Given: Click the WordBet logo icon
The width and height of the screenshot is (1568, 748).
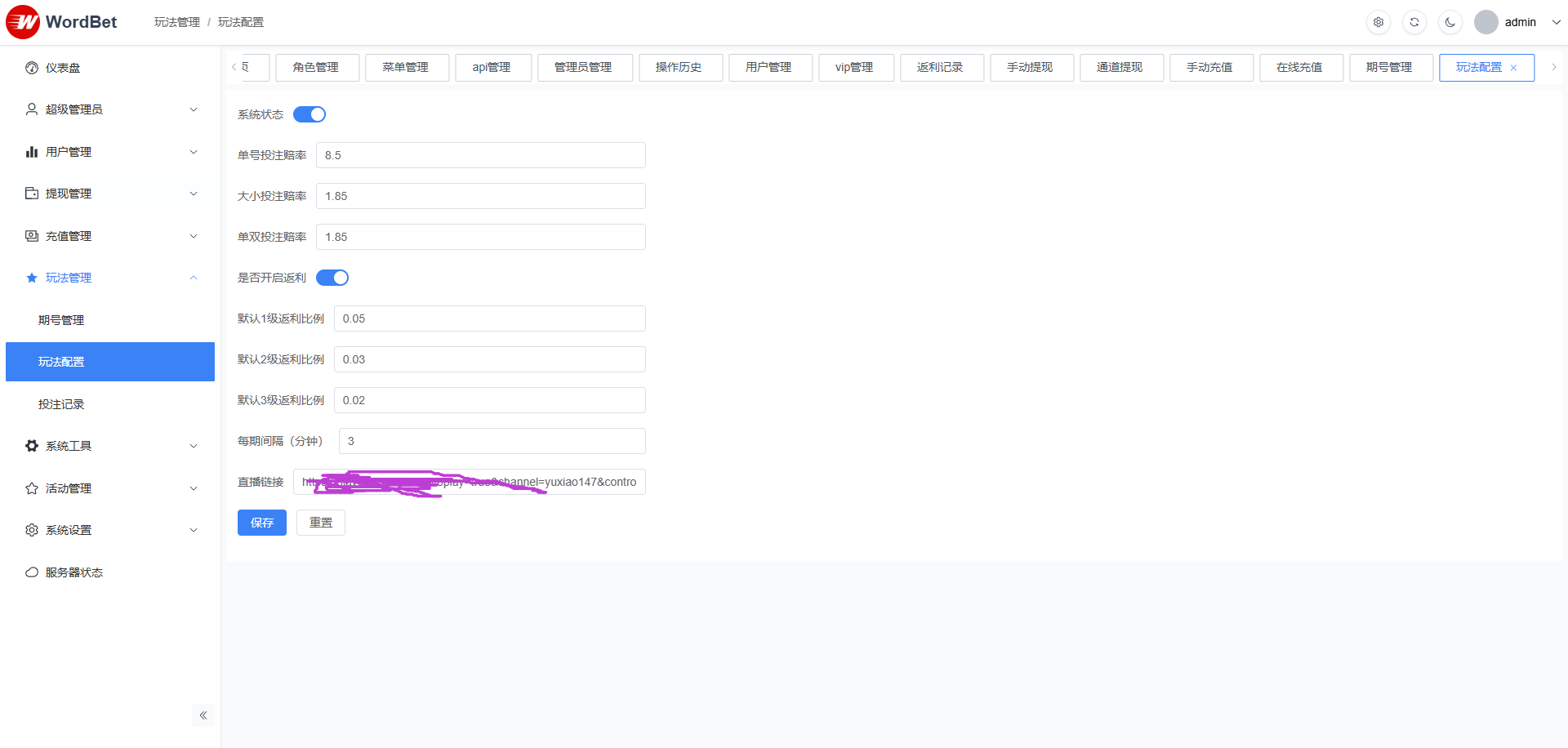Looking at the screenshot, I should point(23,22).
